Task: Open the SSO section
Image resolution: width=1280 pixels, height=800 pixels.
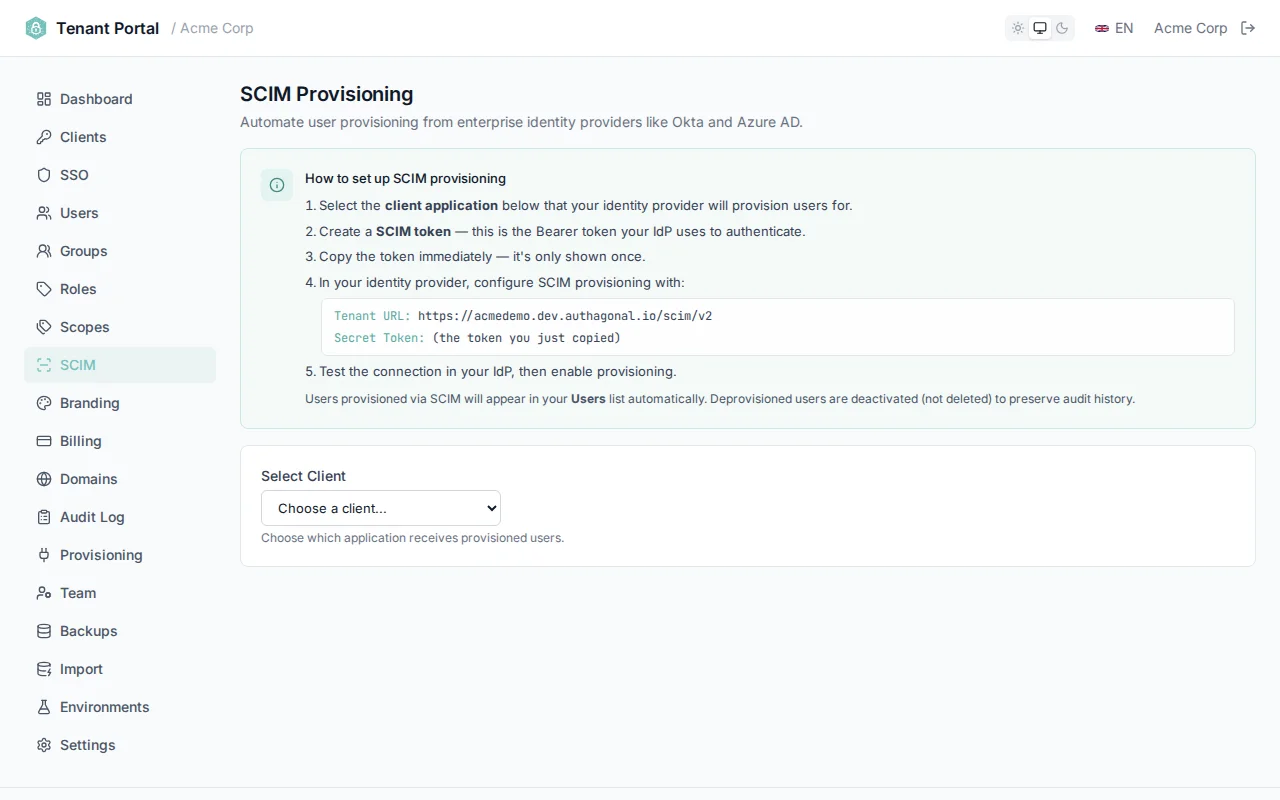Action: [120, 175]
